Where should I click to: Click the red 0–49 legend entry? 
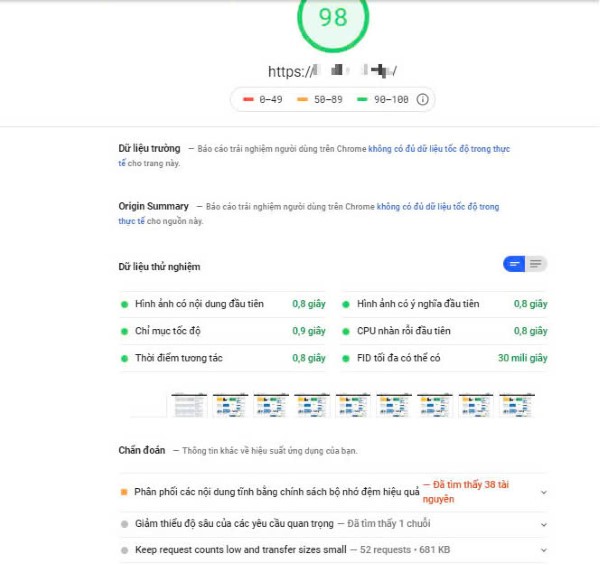pyautogui.click(x=262, y=99)
